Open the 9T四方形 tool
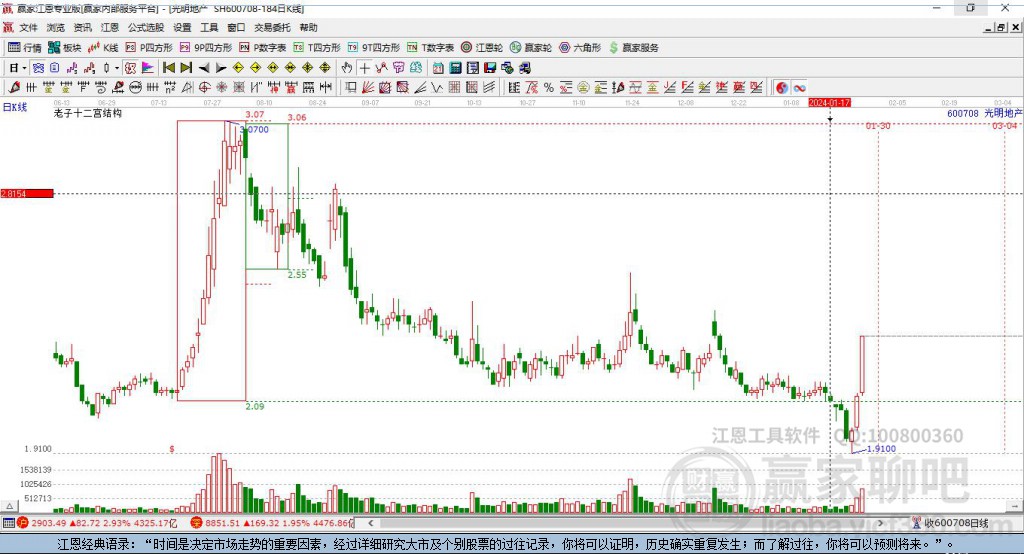1024x554 pixels. point(374,48)
